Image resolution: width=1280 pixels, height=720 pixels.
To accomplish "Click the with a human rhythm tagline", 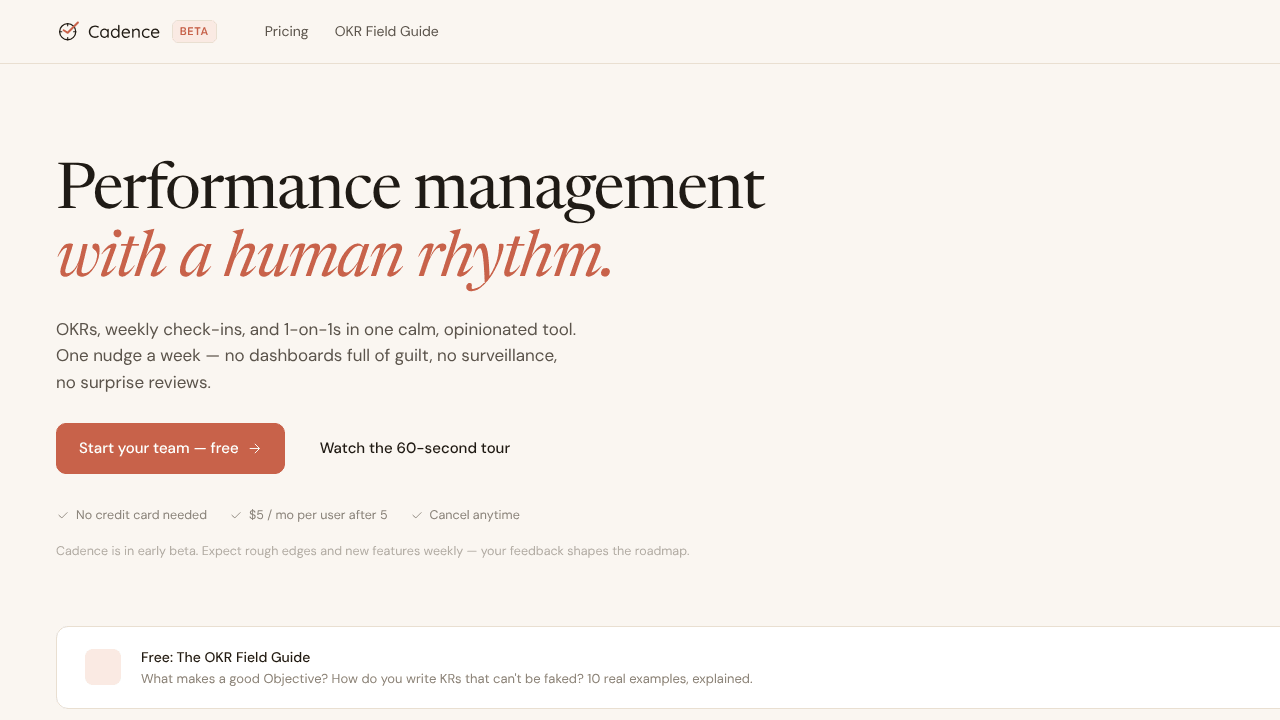I will coord(334,256).
